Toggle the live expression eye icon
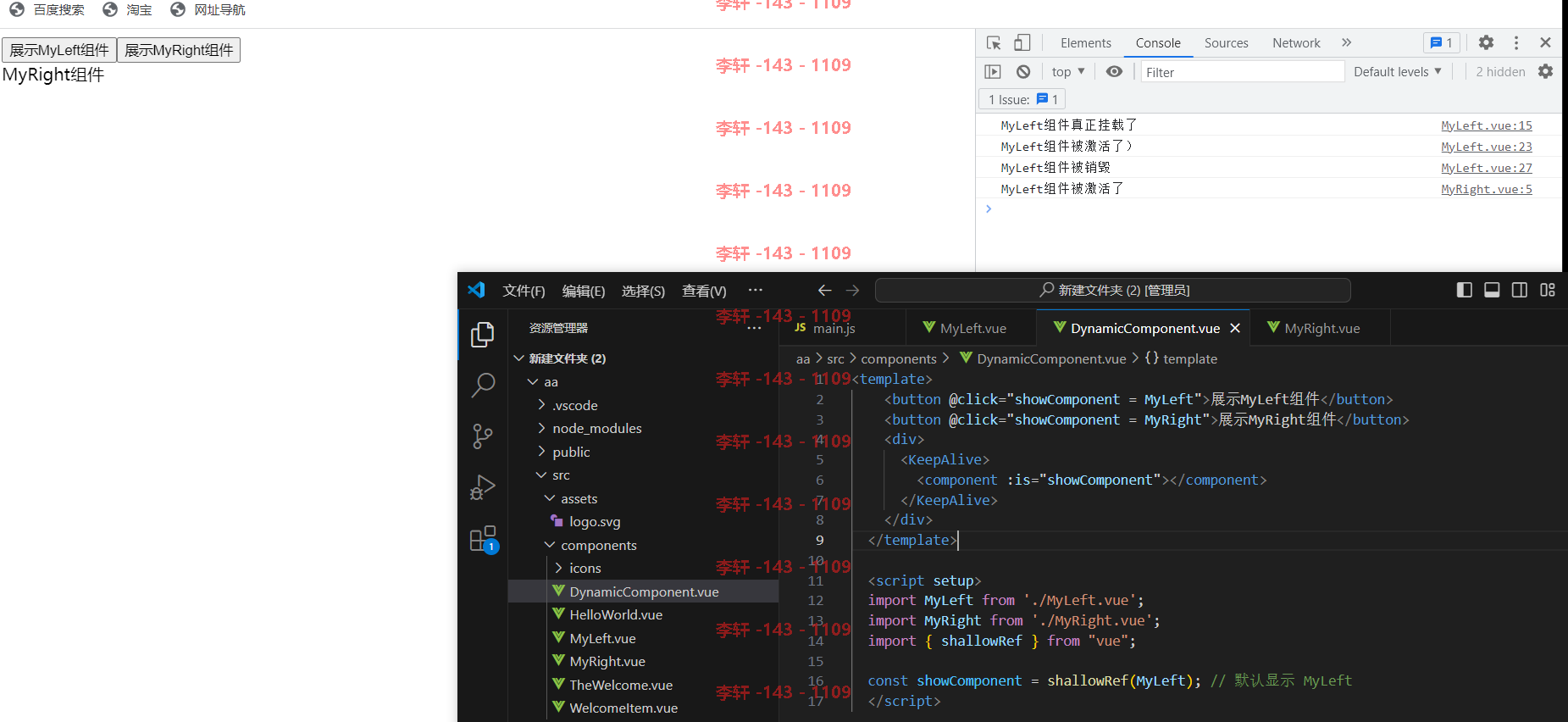 [x=1114, y=72]
